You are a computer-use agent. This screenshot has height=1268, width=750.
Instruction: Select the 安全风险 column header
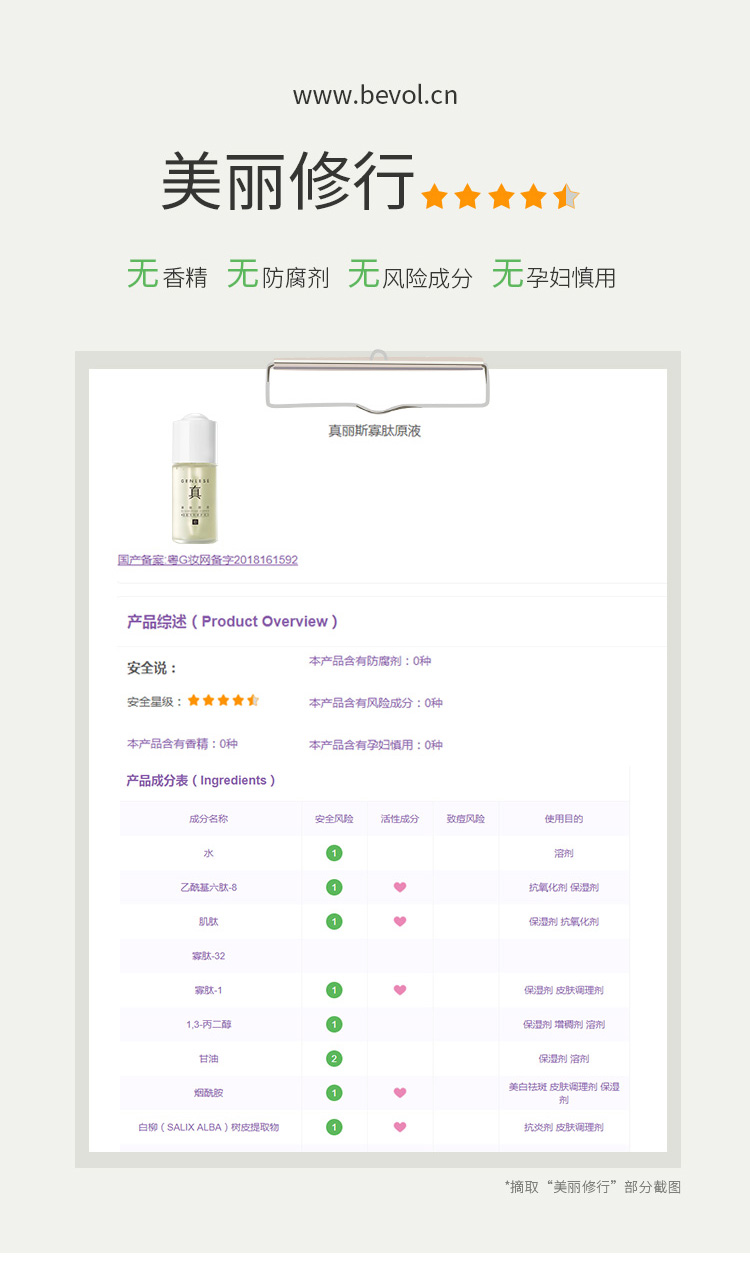coord(334,819)
